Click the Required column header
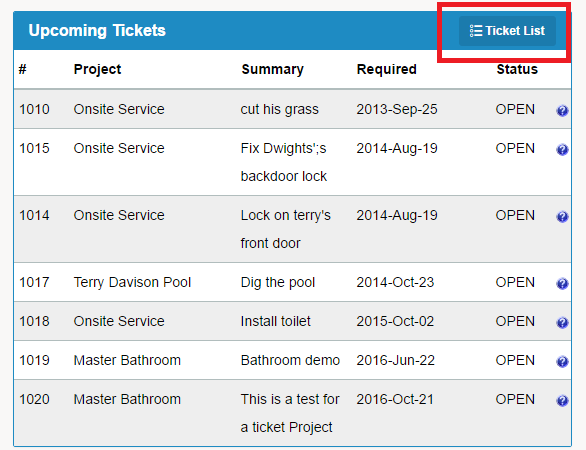 [x=386, y=69]
